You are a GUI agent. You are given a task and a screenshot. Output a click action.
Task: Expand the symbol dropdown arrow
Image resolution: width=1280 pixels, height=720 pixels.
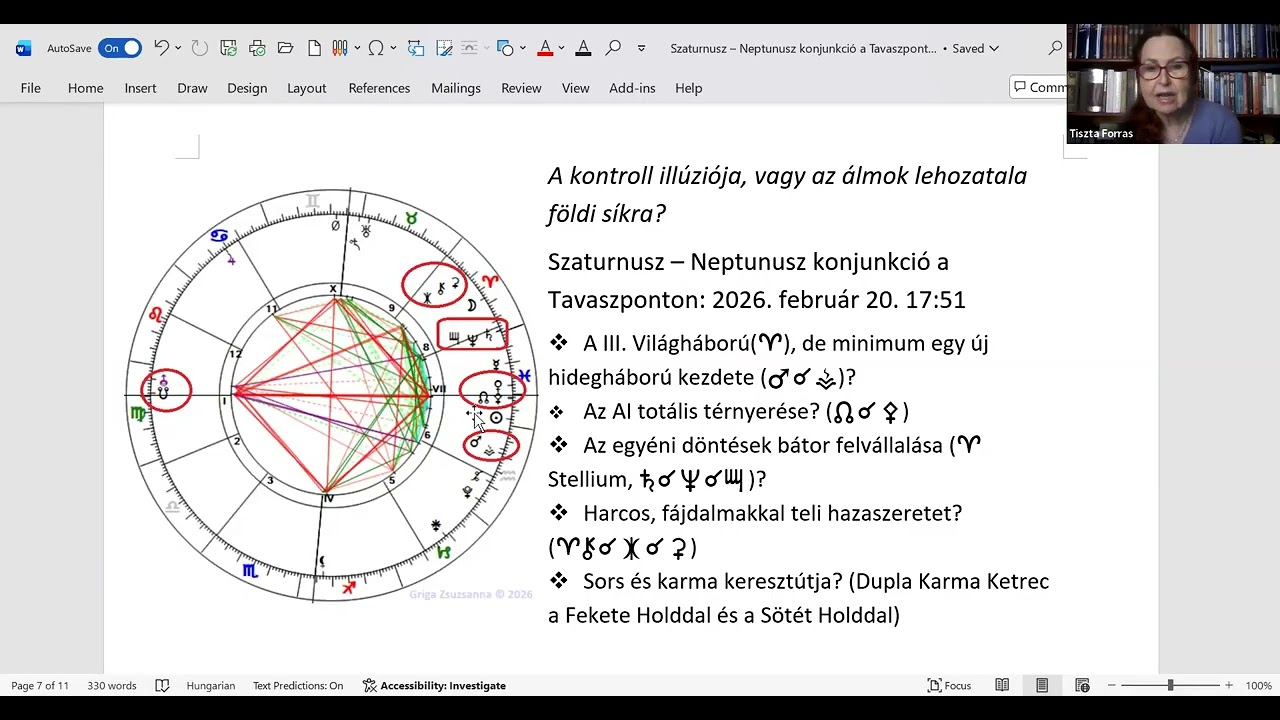(393, 48)
